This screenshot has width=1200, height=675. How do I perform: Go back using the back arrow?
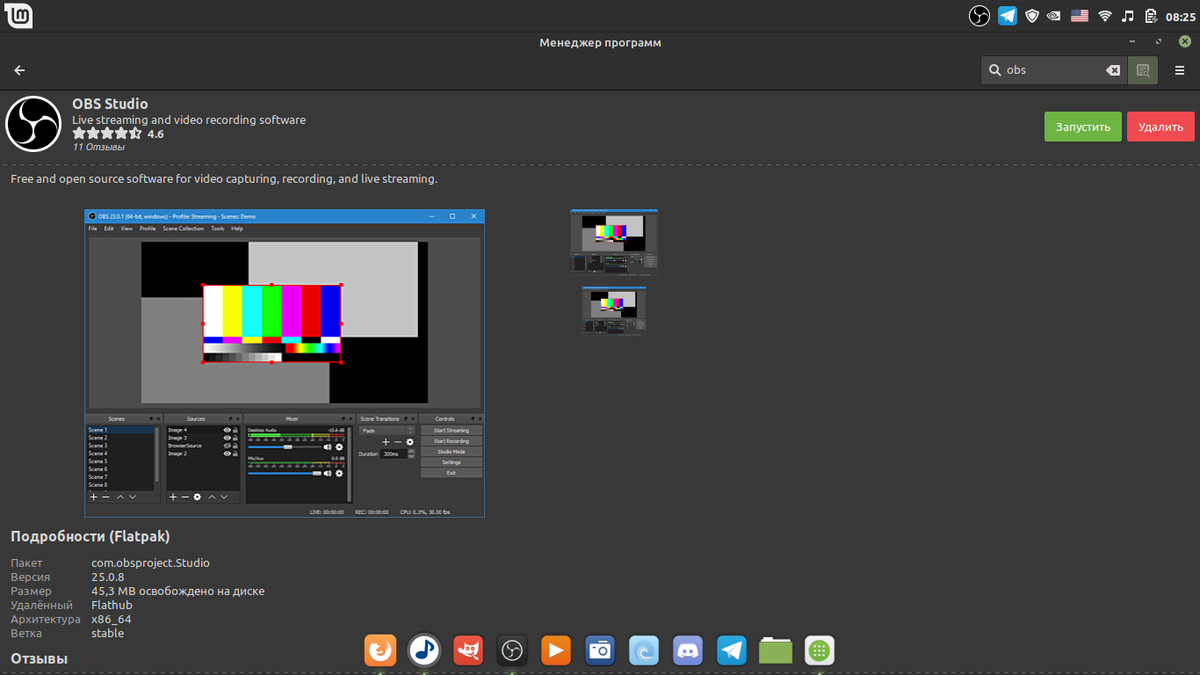(x=19, y=70)
